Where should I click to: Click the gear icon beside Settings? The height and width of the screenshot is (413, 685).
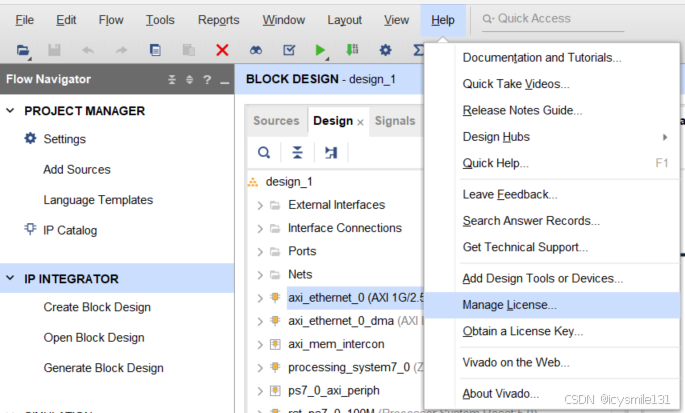30,139
